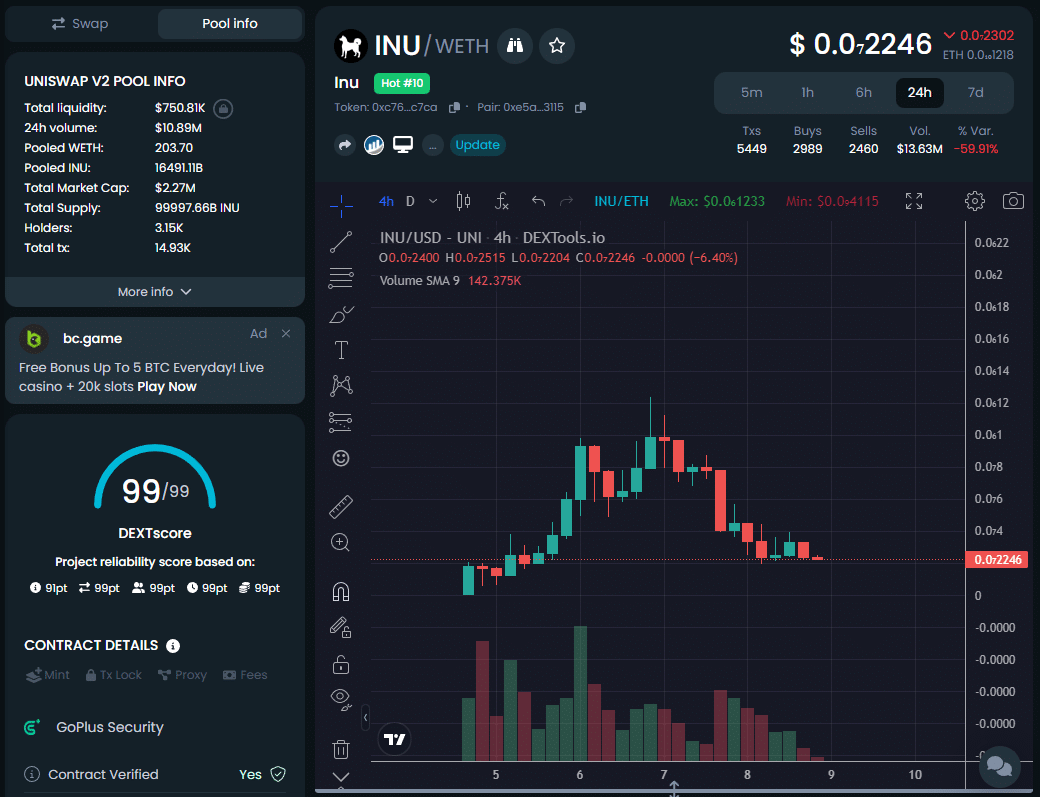1040x797 pixels.
Task: Toggle lock all drawing tools
Action: [341, 664]
